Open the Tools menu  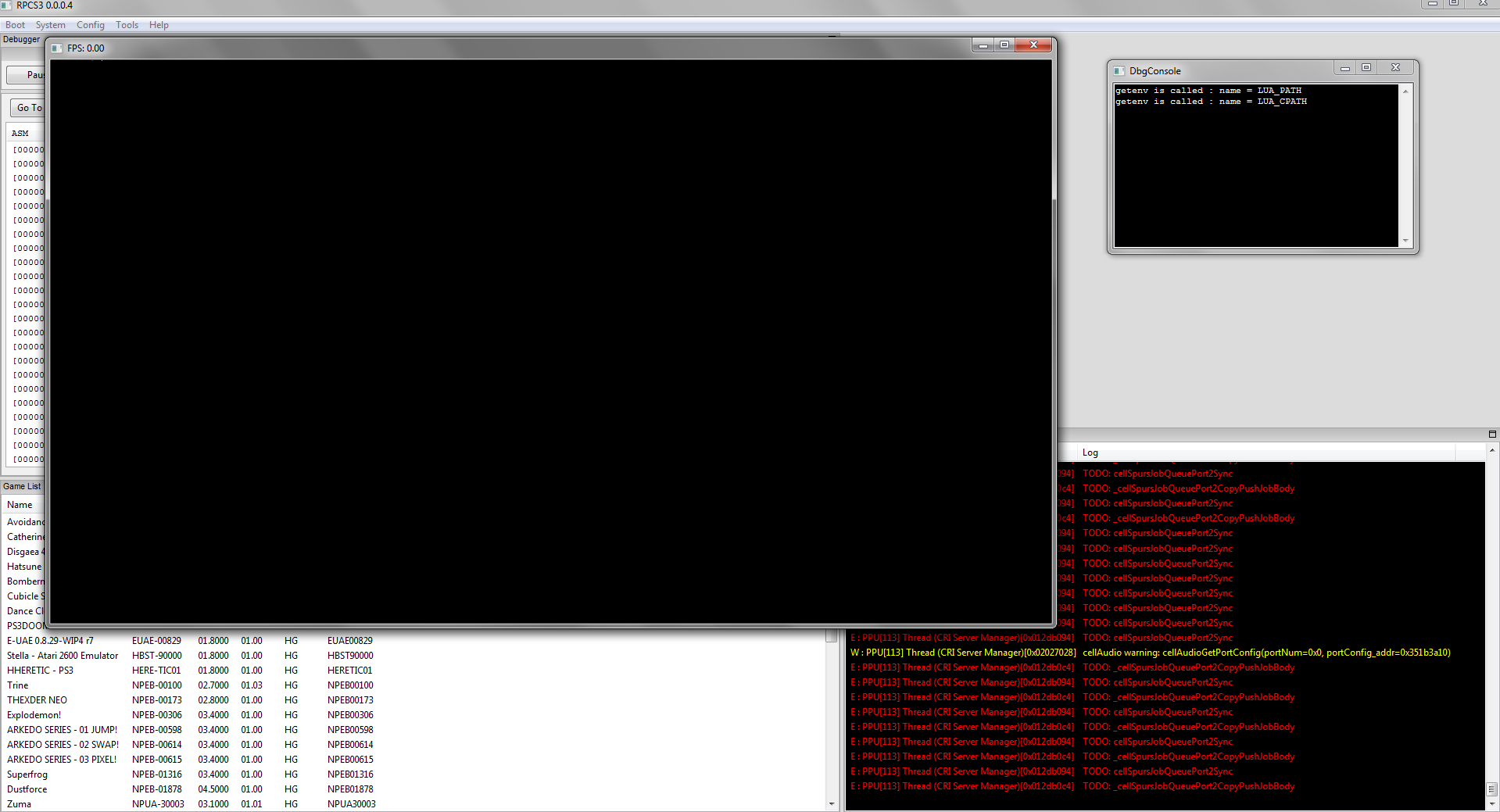[127, 25]
